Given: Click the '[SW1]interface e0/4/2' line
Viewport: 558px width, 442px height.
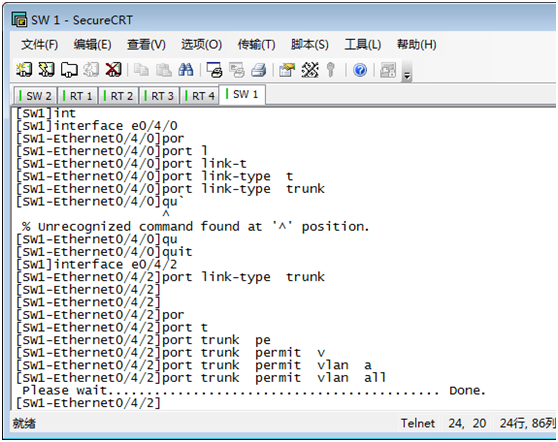Looking at the screenshot, I should click(x=96, y=264).
